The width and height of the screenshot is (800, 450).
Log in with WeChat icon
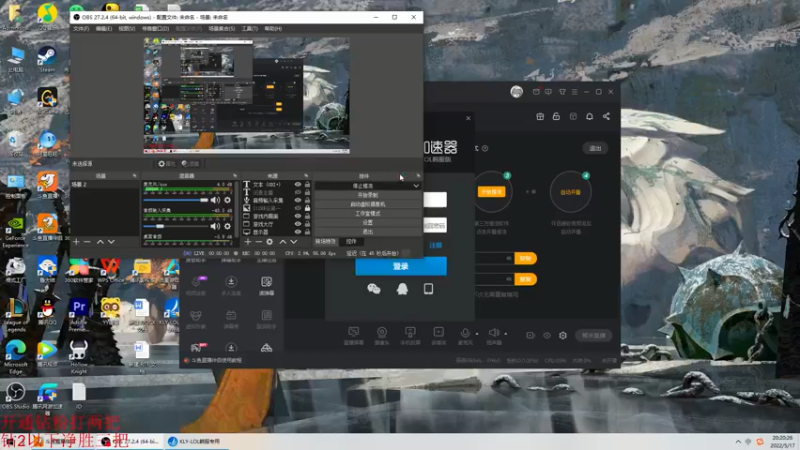[x=373, y=289]
